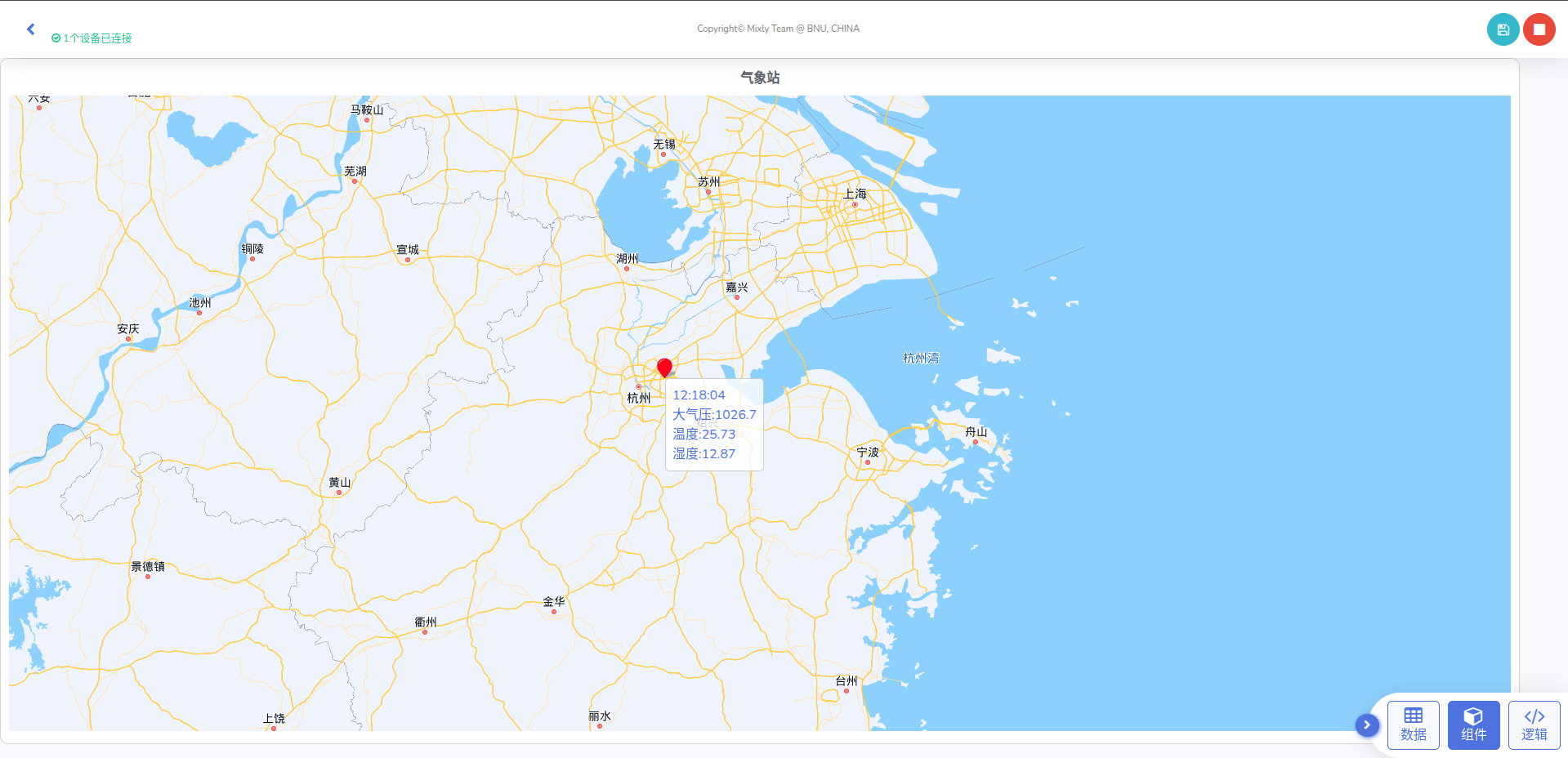Click the red location marker near 杭州

[x=664, y=368]
